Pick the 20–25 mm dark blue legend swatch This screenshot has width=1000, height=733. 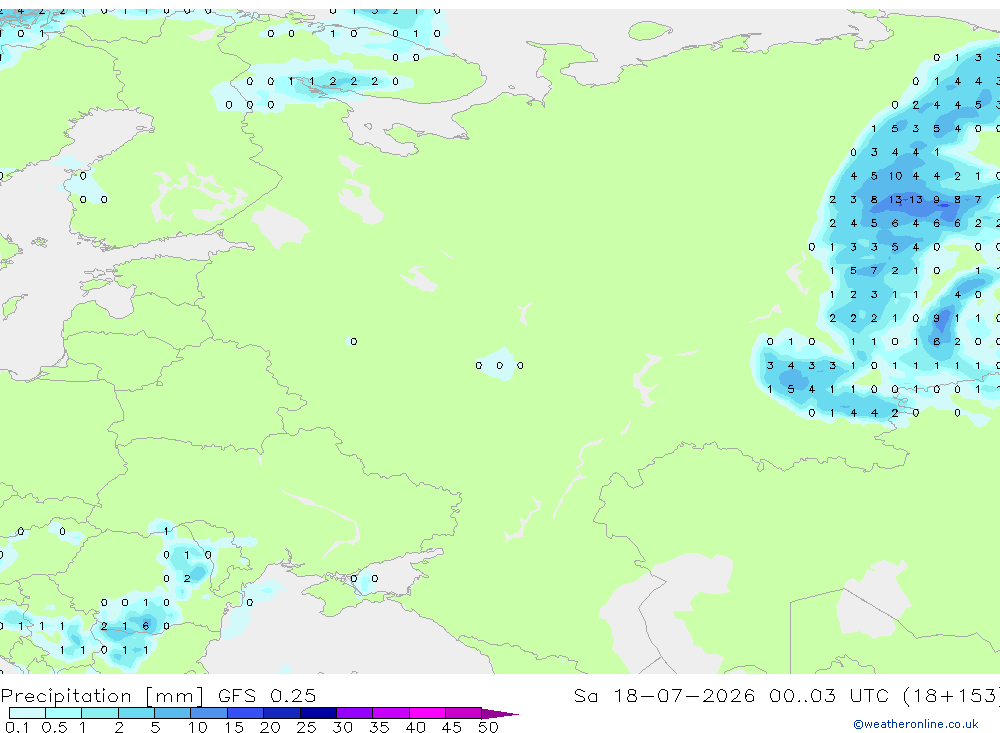[x=282, y=713]
